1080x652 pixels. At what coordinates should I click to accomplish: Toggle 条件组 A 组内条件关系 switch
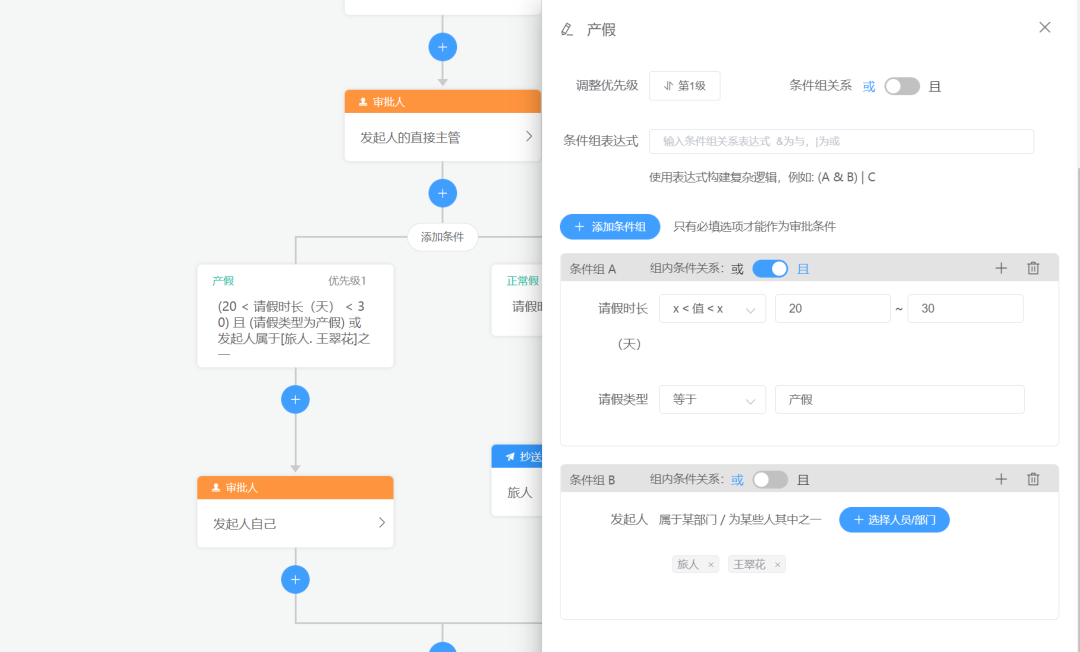(770, 268)
